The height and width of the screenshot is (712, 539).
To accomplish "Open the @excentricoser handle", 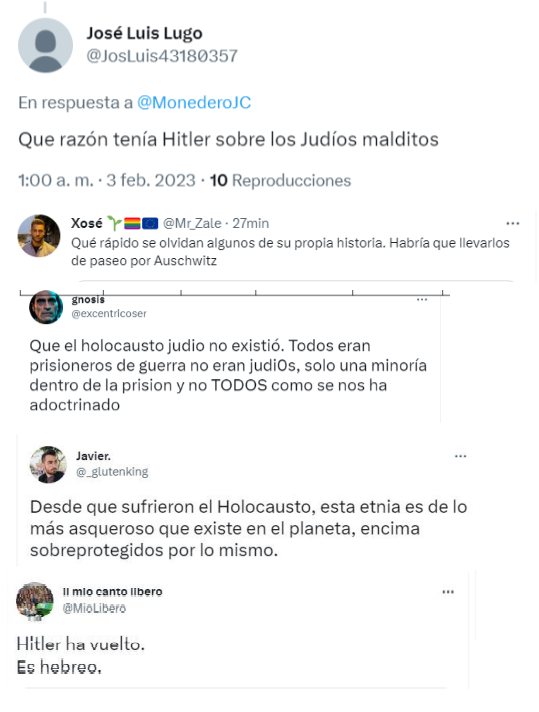I will coord(109,314).
